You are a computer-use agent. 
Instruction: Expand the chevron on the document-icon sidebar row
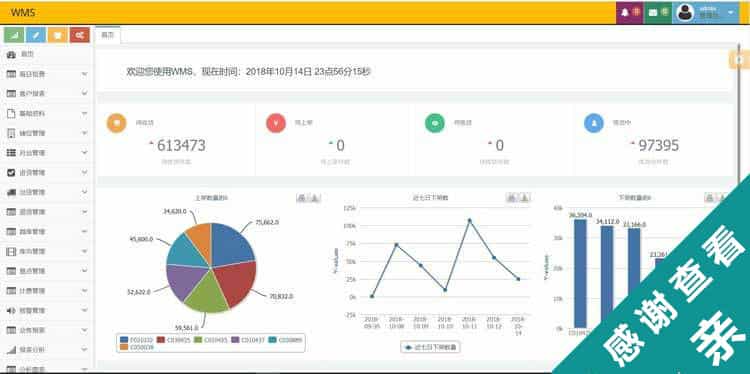click(84, 113)
